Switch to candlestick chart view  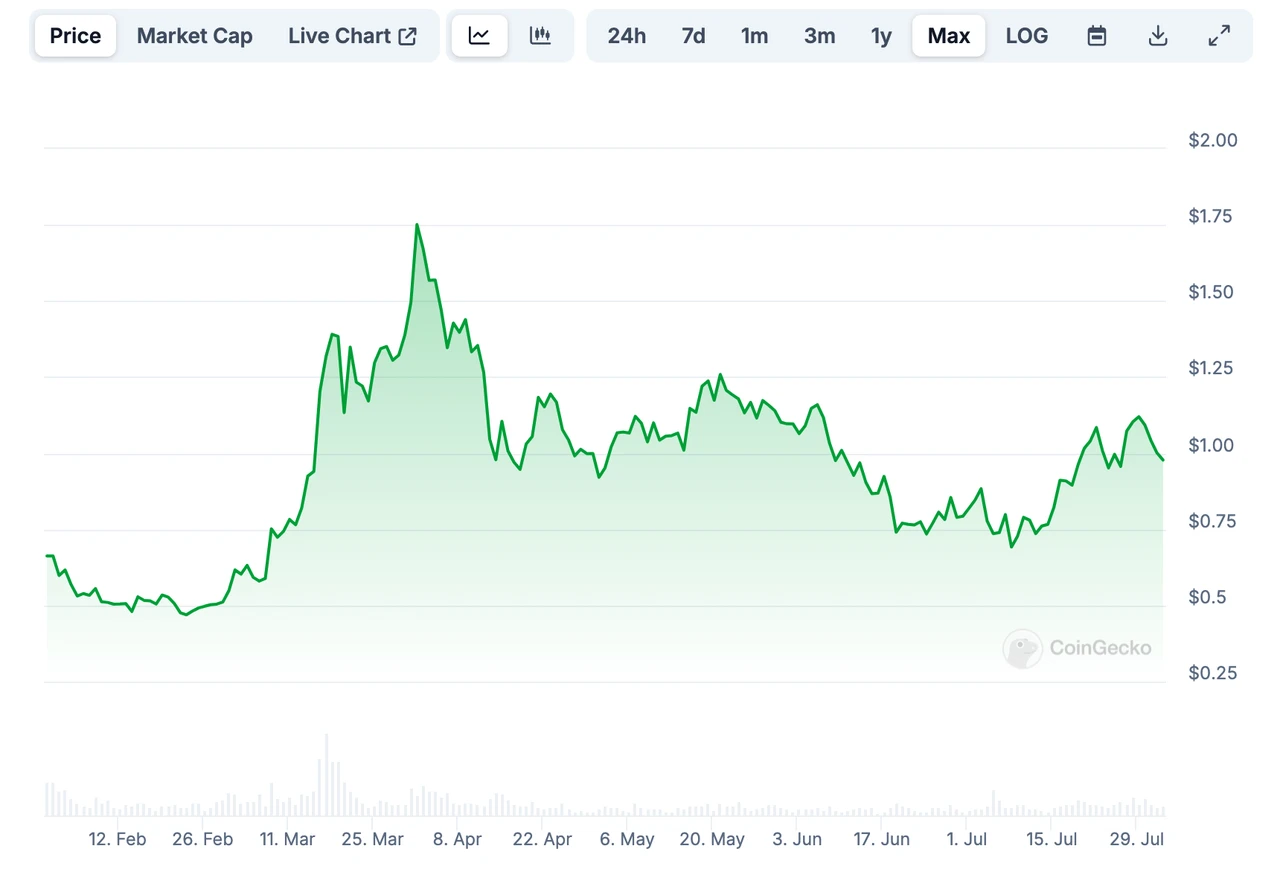click(541, 36)
